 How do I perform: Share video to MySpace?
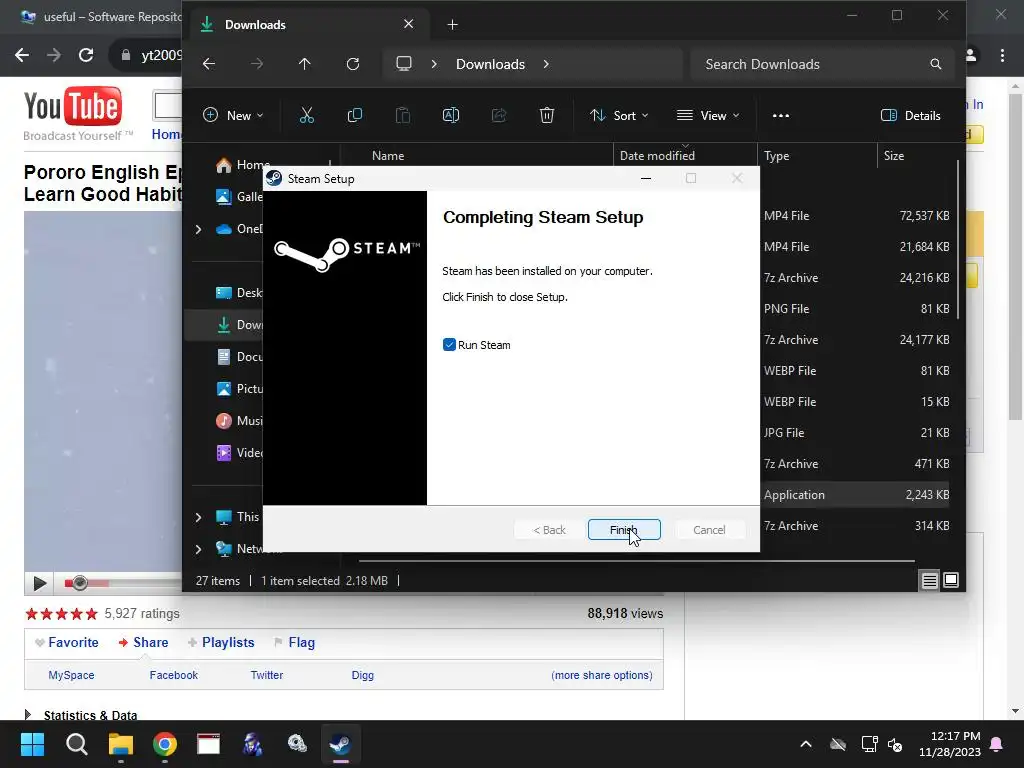click(71, 675)
